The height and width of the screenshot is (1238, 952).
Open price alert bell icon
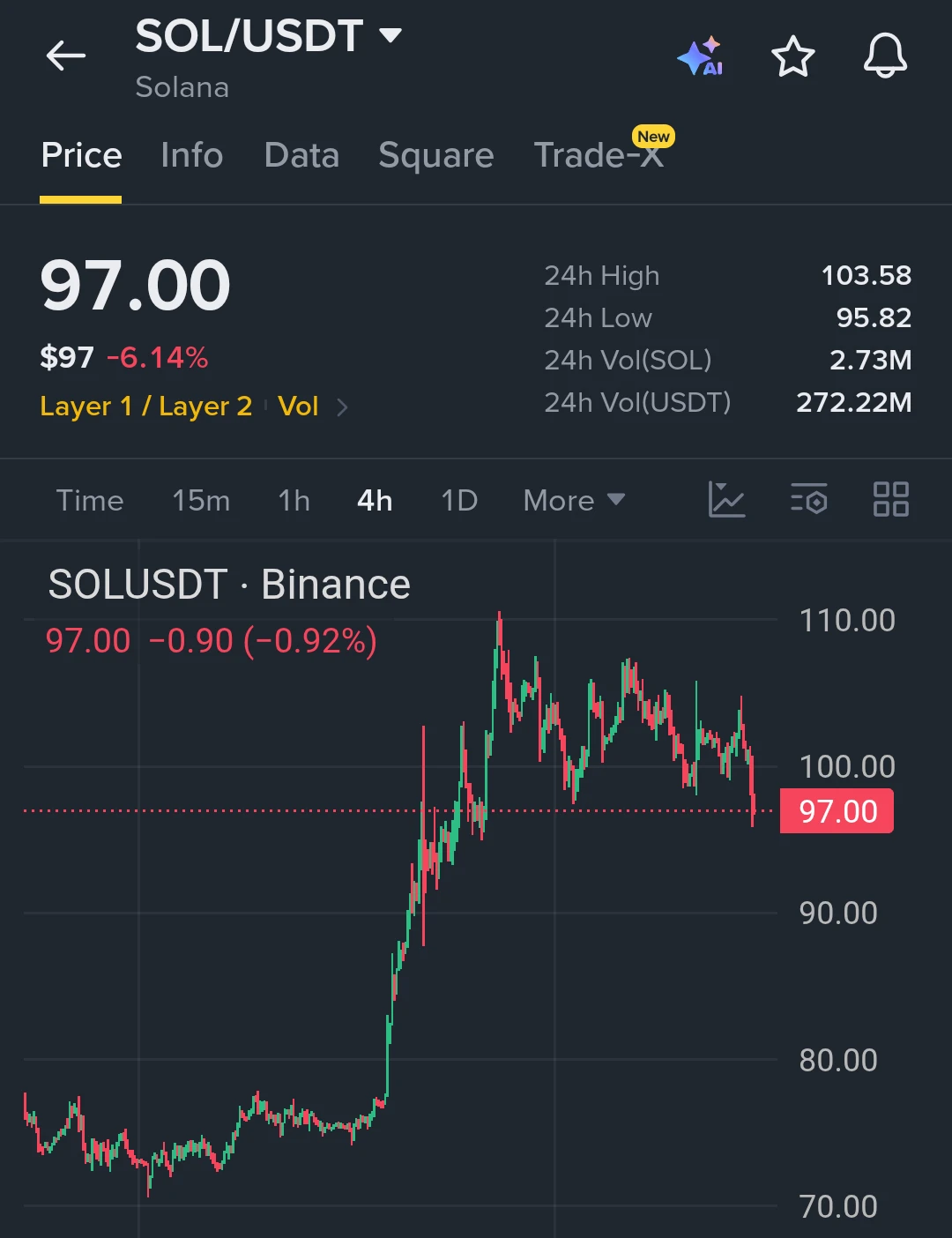click(x=885, y=56)
